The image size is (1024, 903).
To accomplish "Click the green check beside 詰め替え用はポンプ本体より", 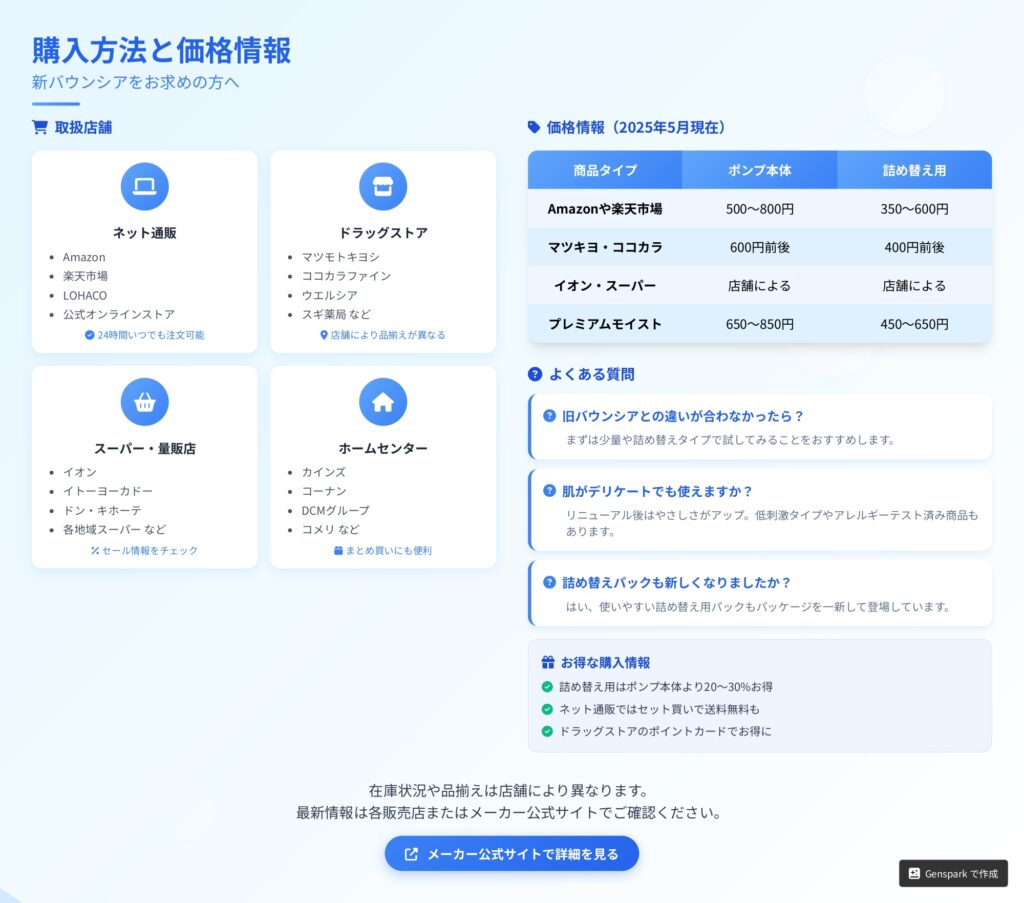I will point(547,686).
